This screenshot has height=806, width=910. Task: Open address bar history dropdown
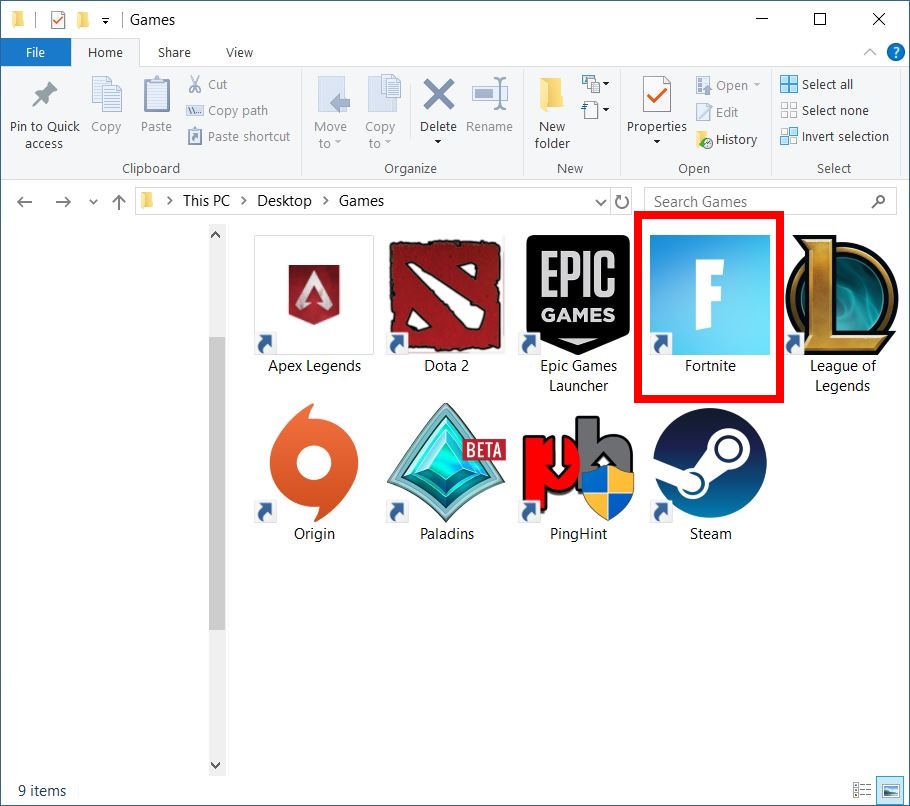(601, 202)
